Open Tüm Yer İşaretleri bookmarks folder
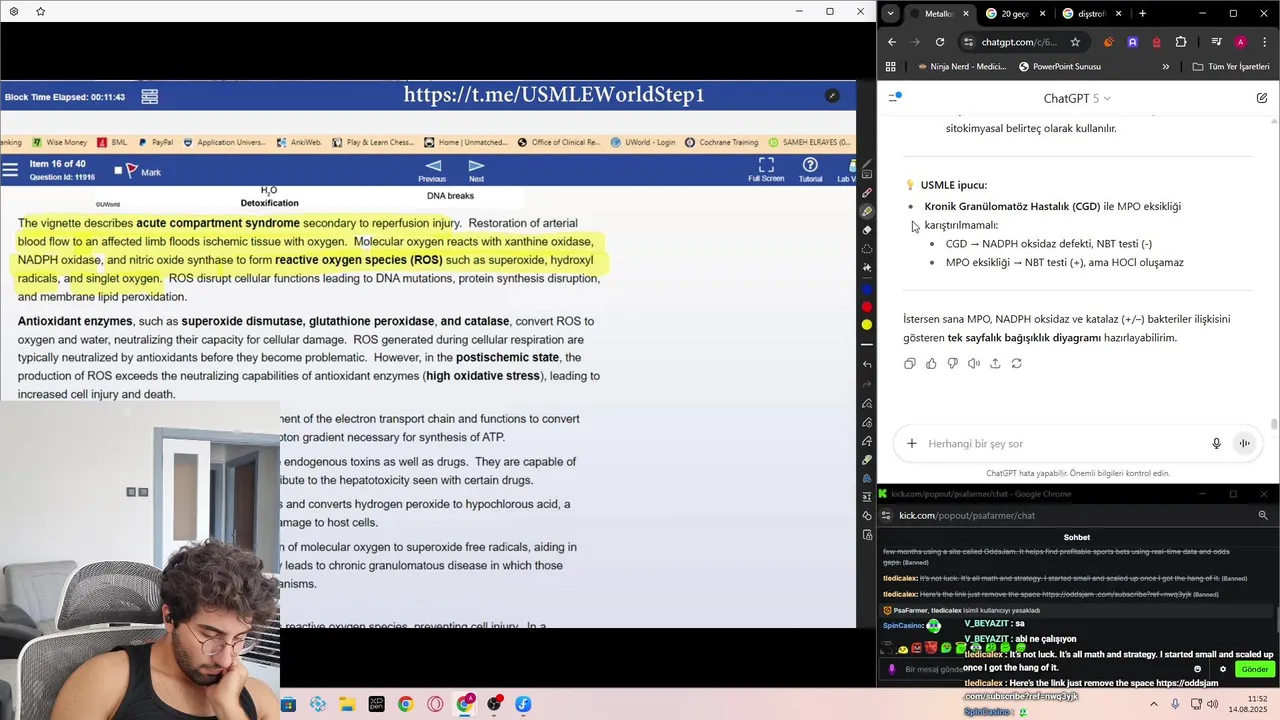Viewport: 1280px width, 720px height. click(1231, 67)
